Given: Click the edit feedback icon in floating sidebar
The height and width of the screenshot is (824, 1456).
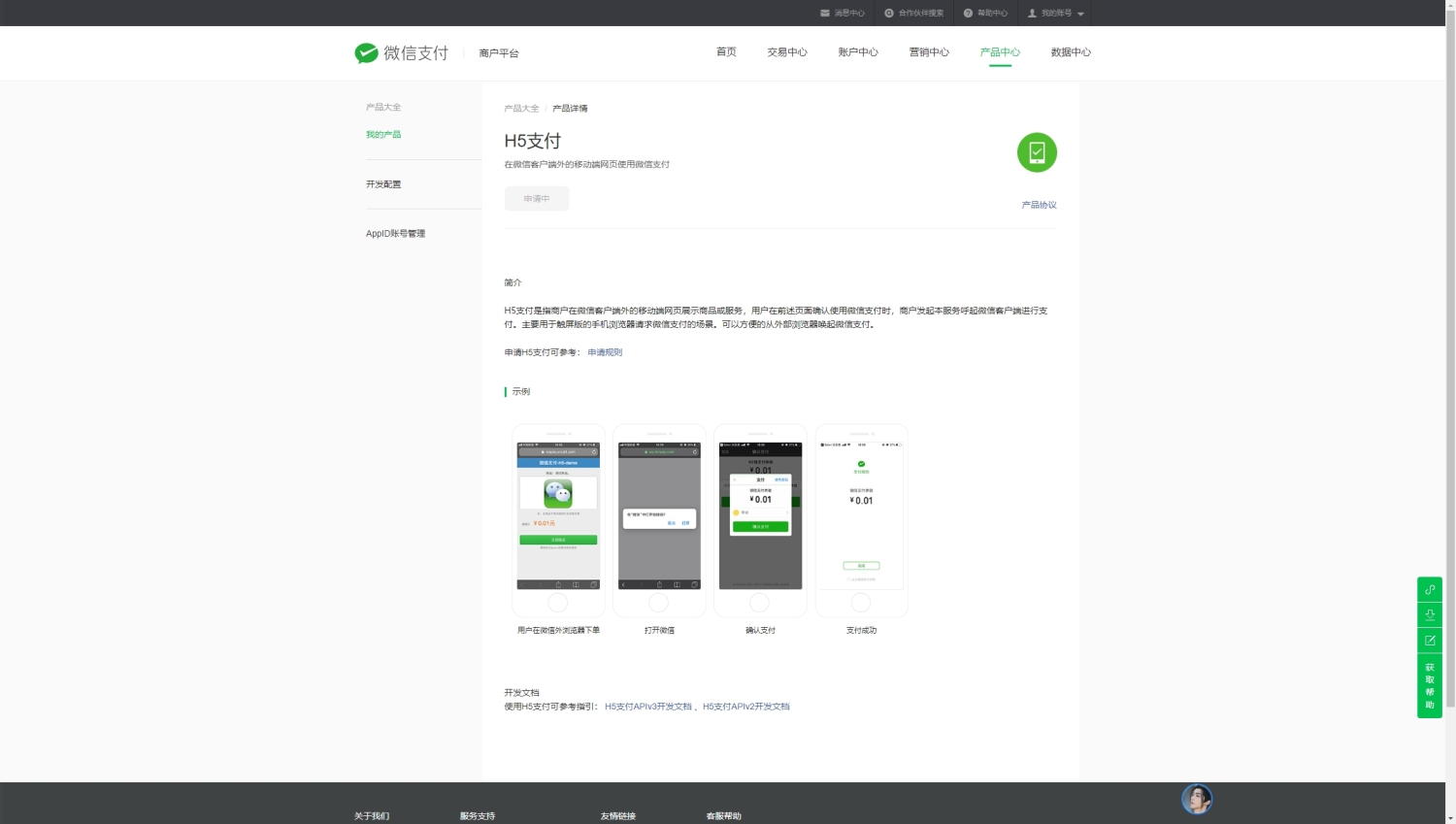Looking at the screenshot, I should [x=1430, y=641].
